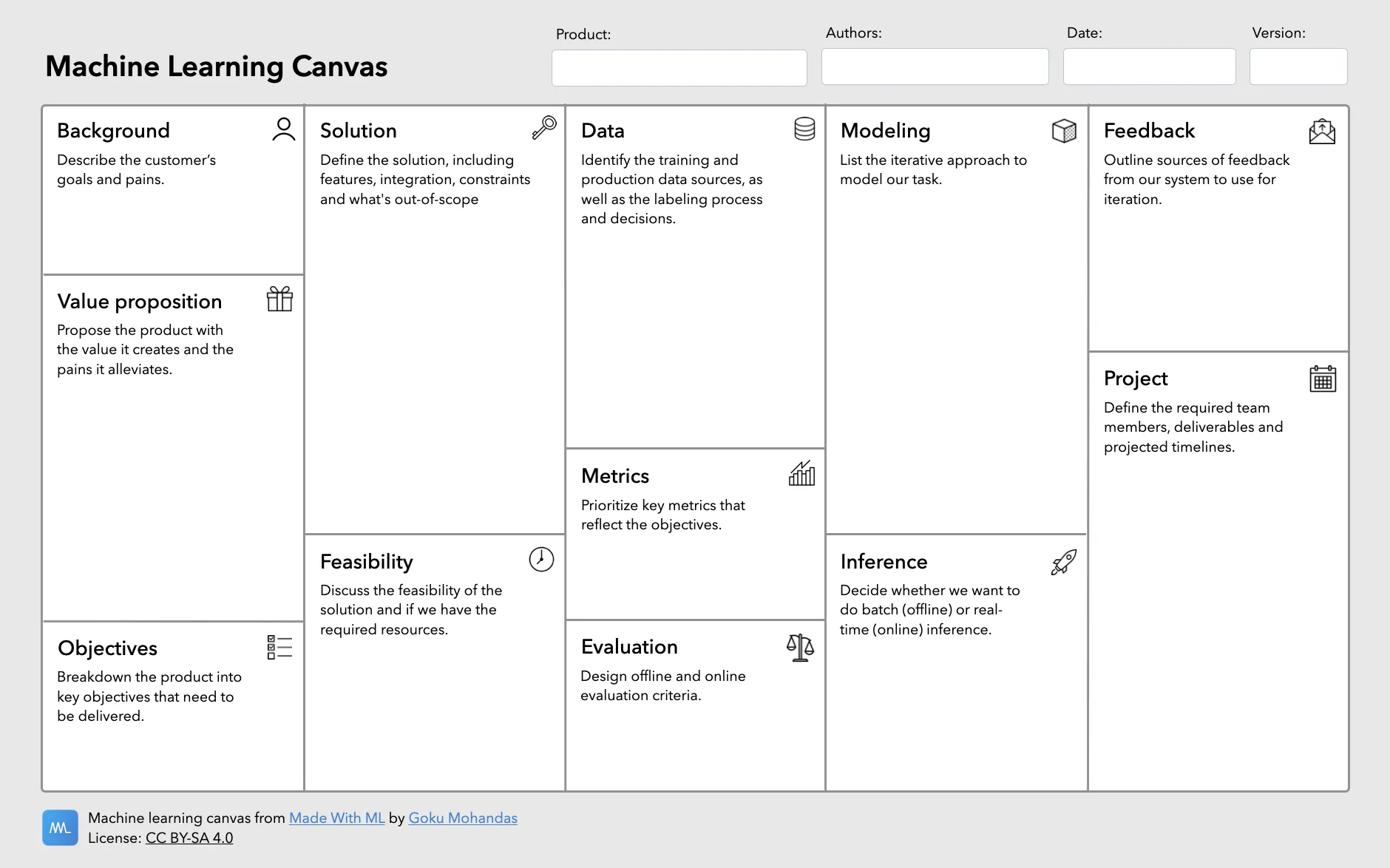The height and width of the screenshot is (868, 1390).
Task: Click the Version input field
Action: coord(1298,67)
